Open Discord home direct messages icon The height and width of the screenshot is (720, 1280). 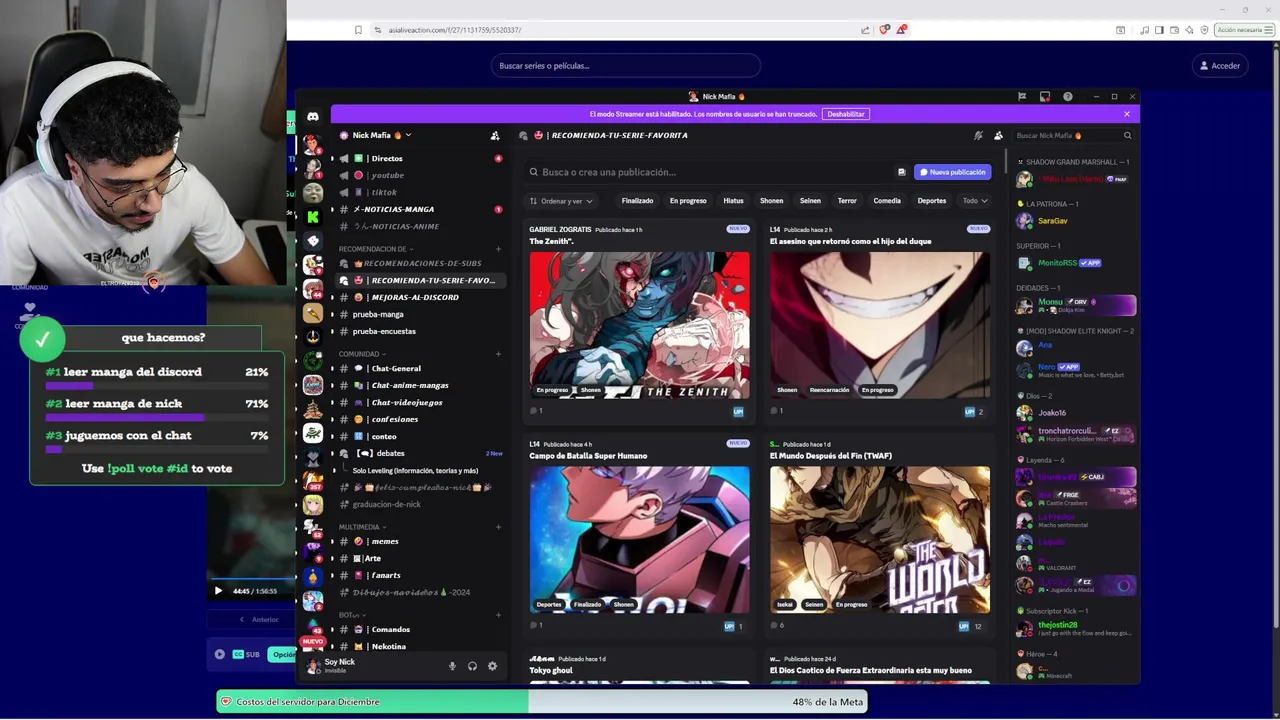coord(313,117)
